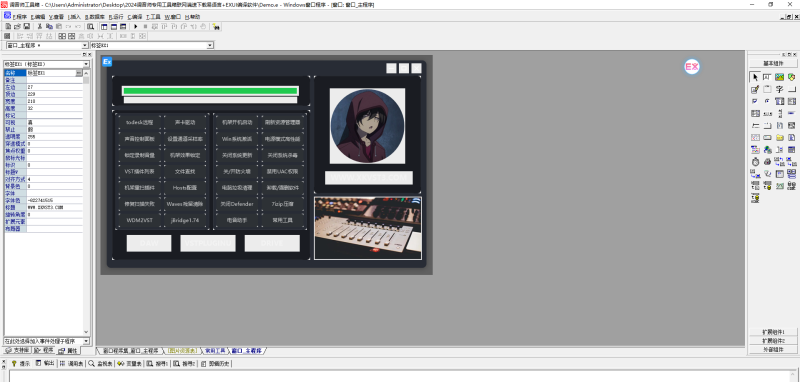
Task: Click the 标题 property value field
Action: point(55,208)
